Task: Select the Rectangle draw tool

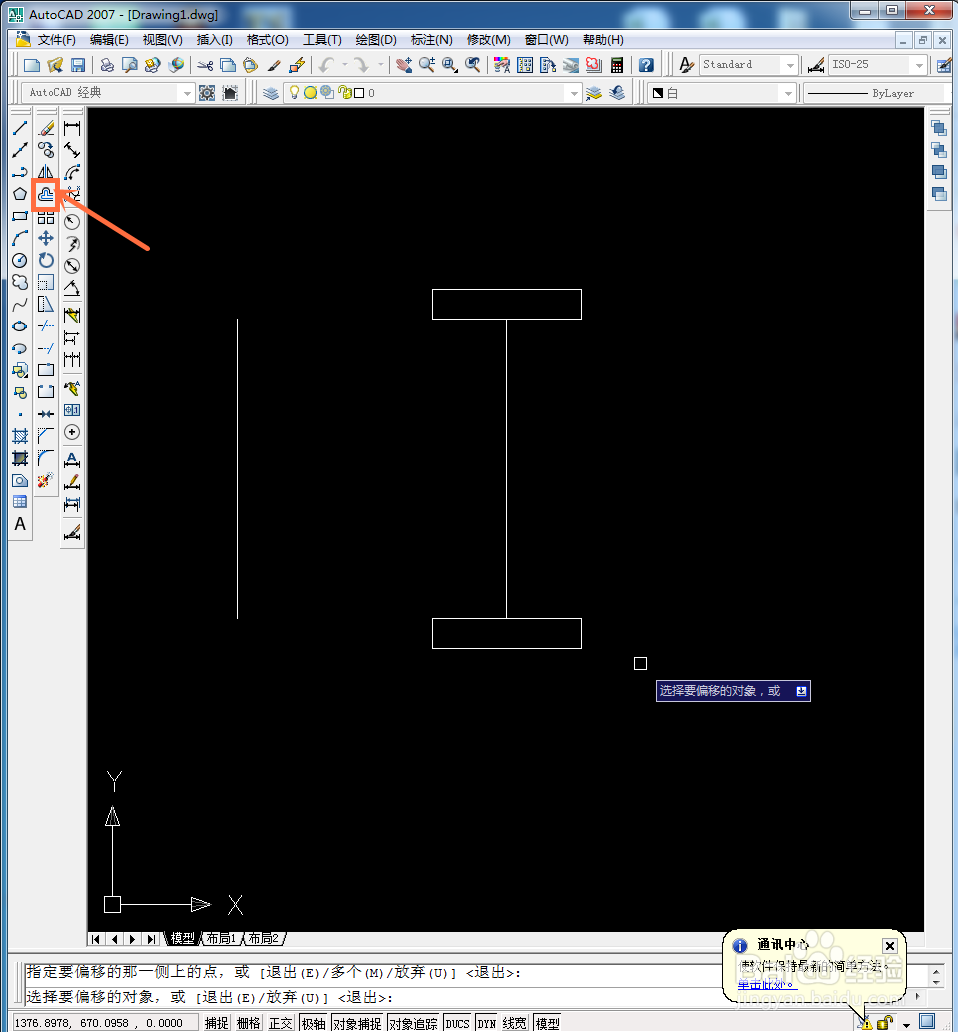Action: tap(20, 216)
